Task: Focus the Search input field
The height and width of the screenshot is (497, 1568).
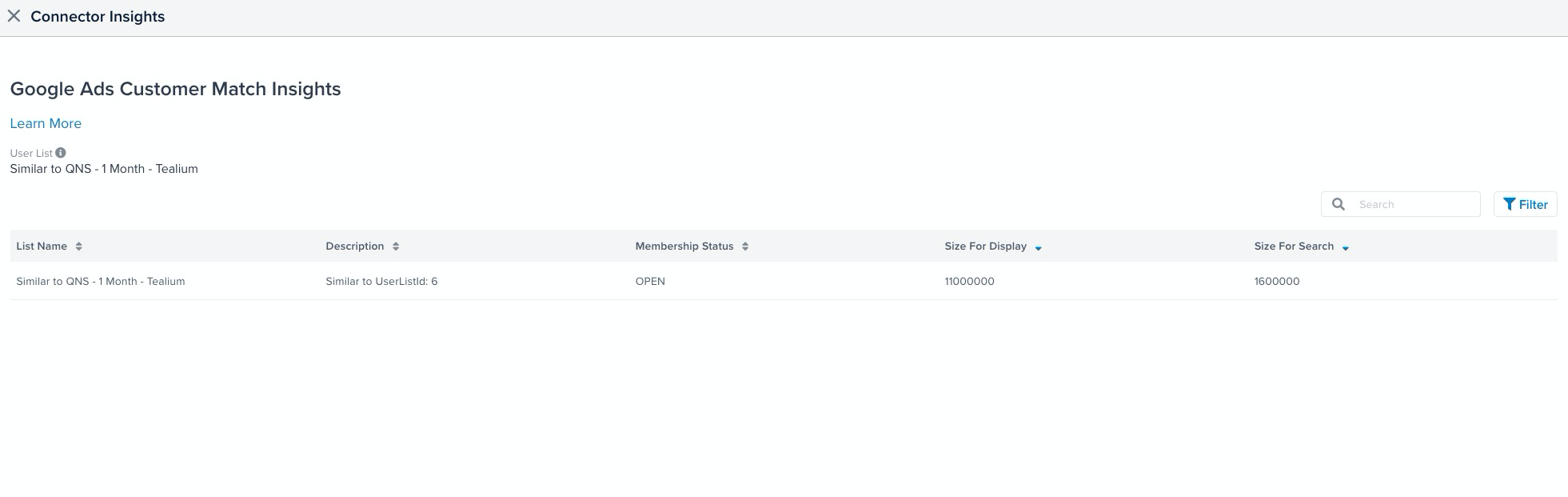Action: [1414, 204]
